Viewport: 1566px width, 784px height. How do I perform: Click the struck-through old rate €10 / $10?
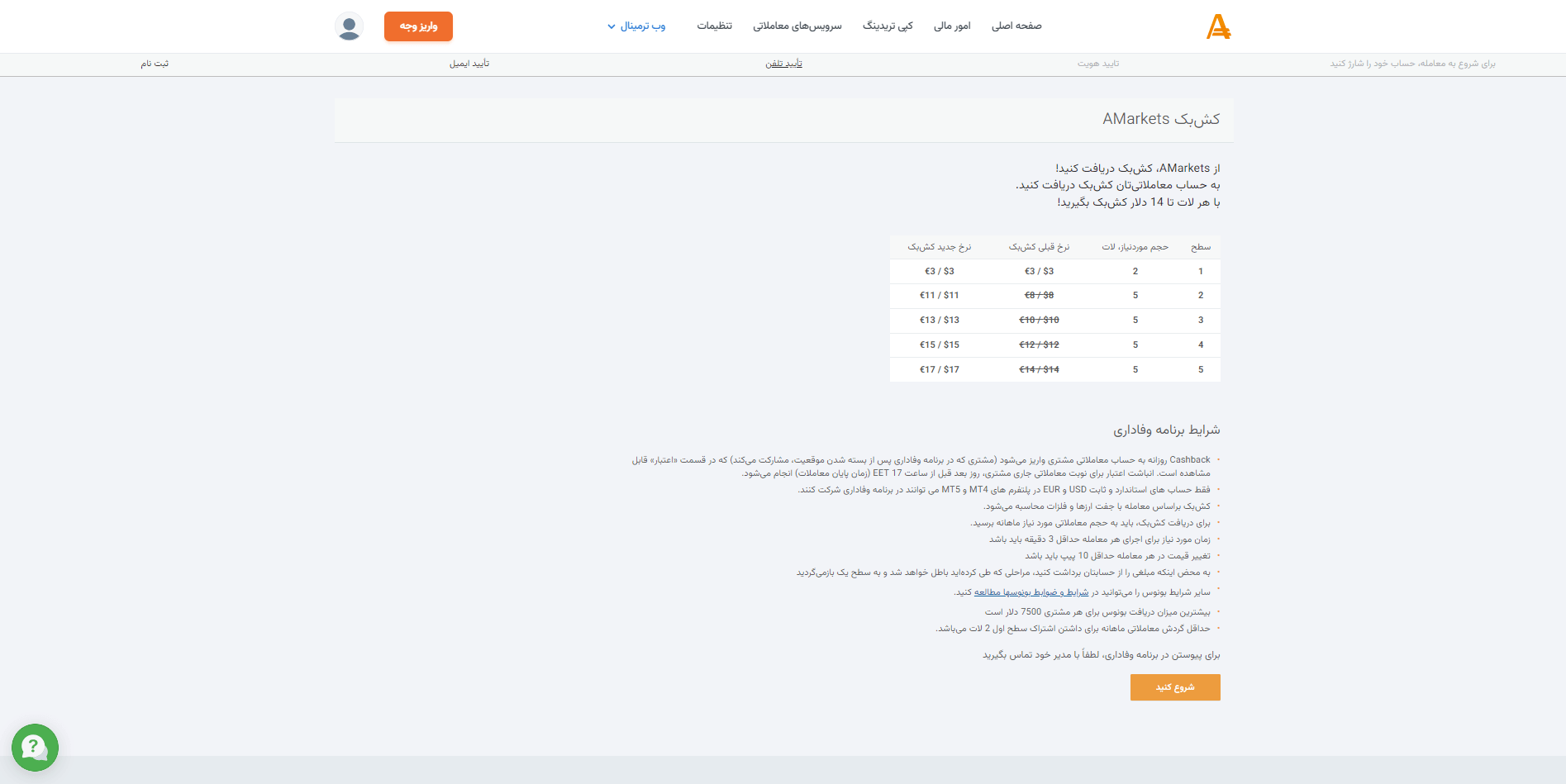1039,320
